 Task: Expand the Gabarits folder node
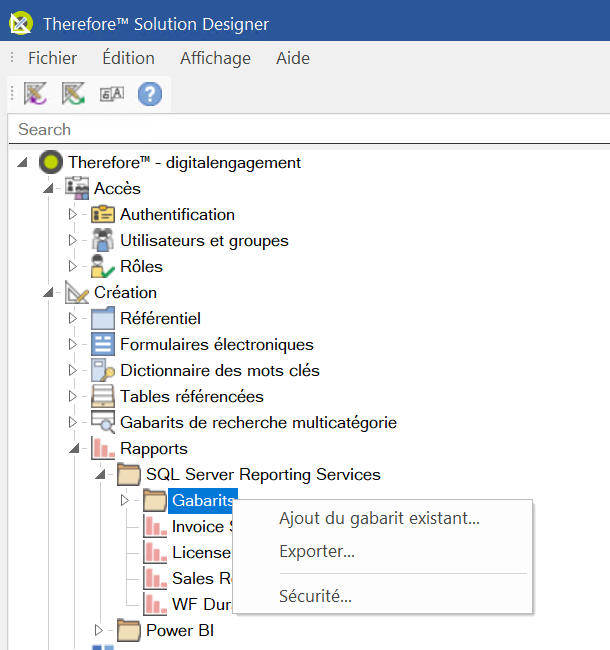pyautogui.click(x=124, y=500)
